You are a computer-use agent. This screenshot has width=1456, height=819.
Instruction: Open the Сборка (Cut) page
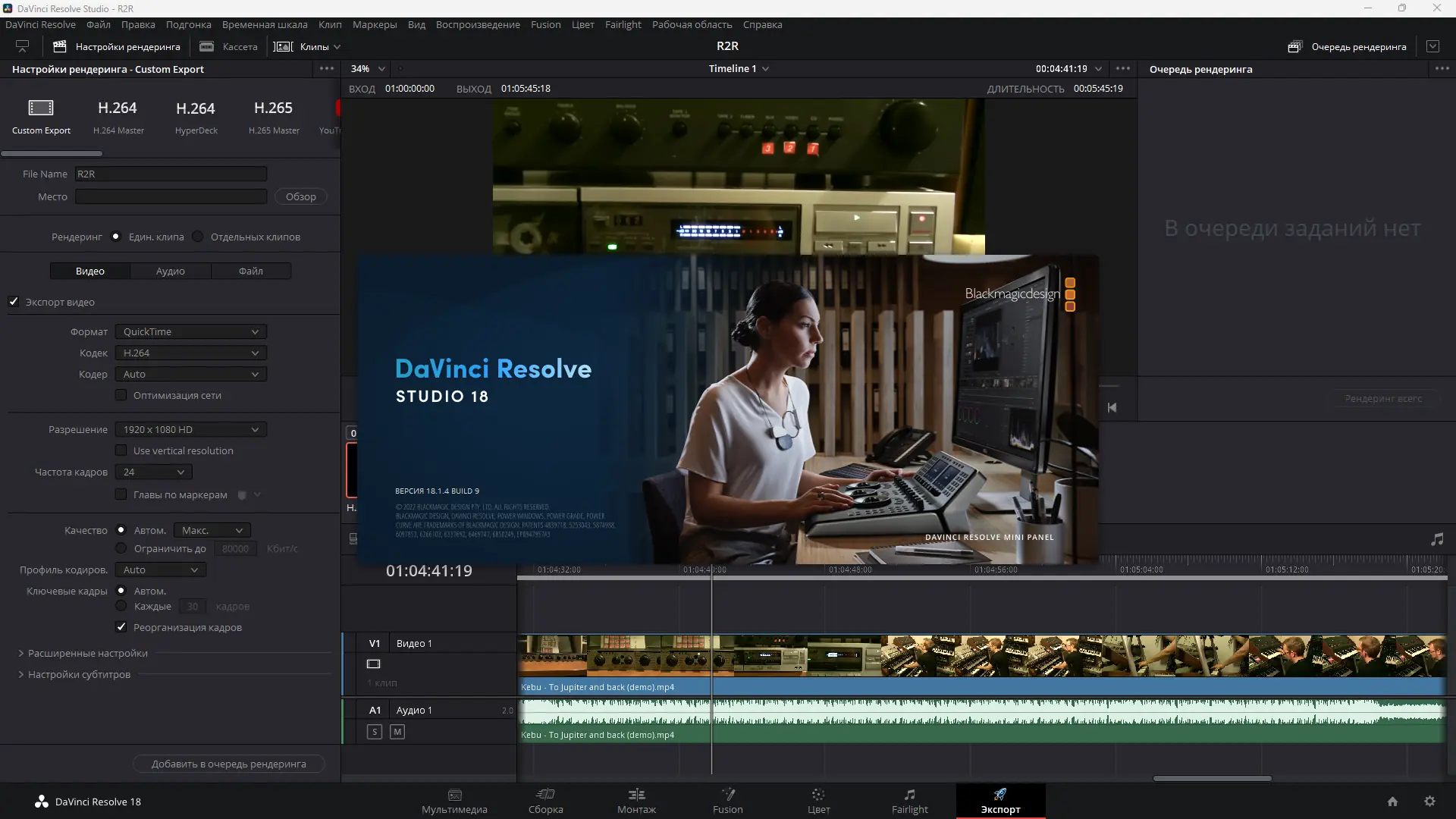546,802
